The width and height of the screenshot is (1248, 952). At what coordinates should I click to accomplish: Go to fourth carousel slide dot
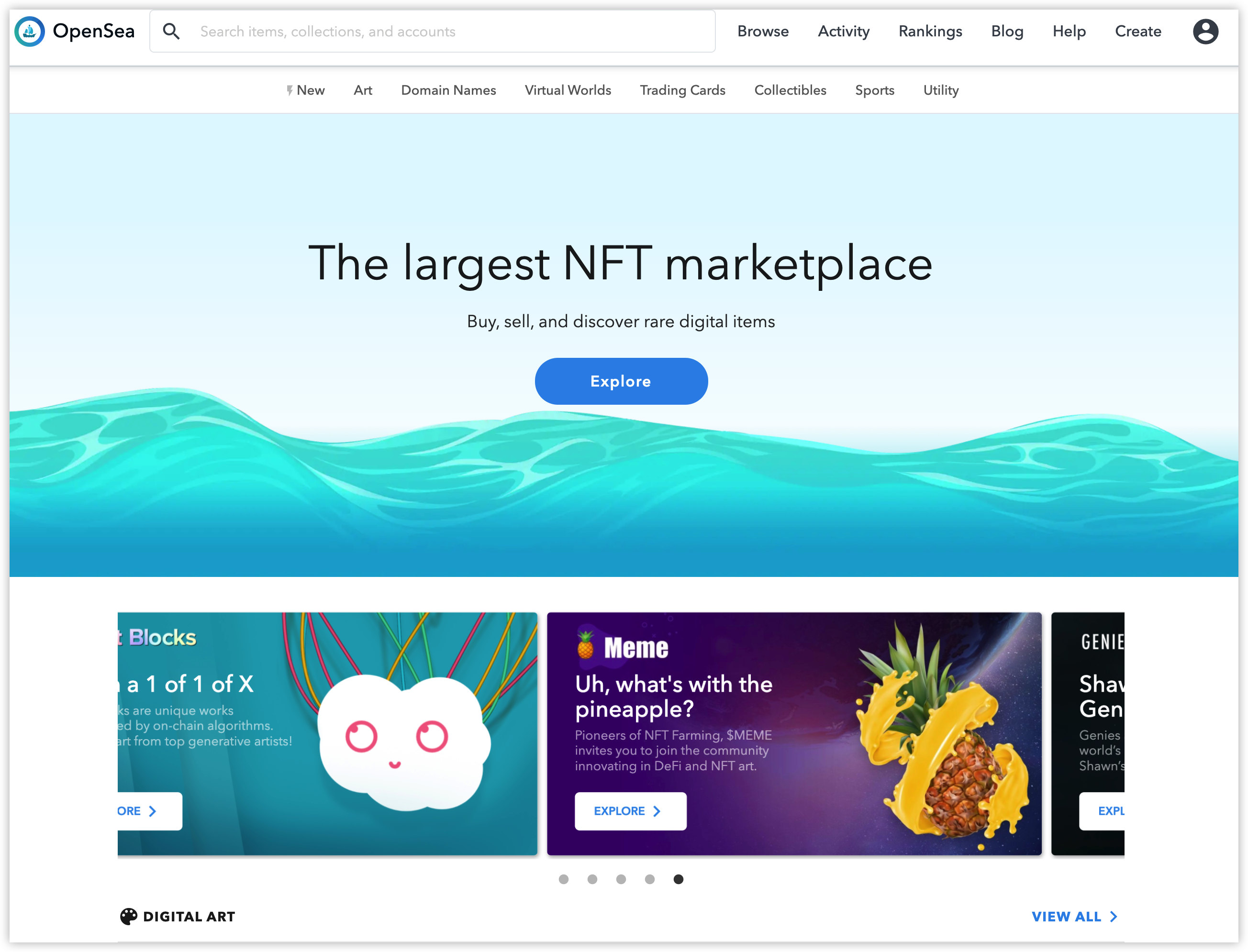[649, 879]
